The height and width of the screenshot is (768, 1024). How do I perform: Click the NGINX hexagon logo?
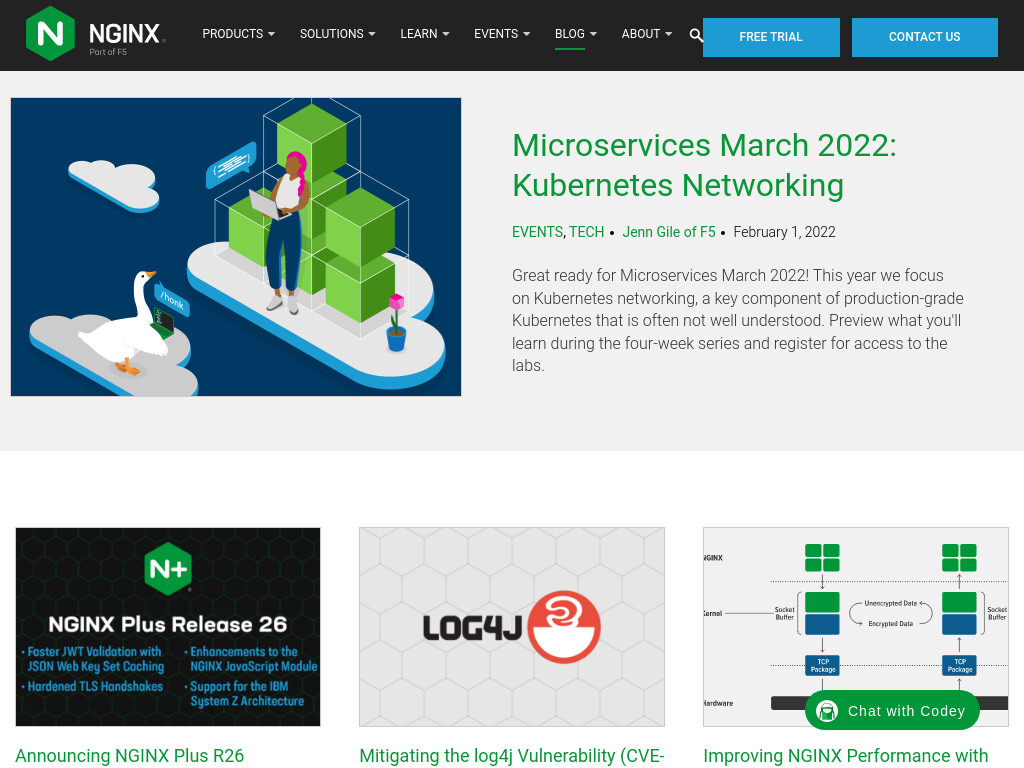click(x=50, y=33)
